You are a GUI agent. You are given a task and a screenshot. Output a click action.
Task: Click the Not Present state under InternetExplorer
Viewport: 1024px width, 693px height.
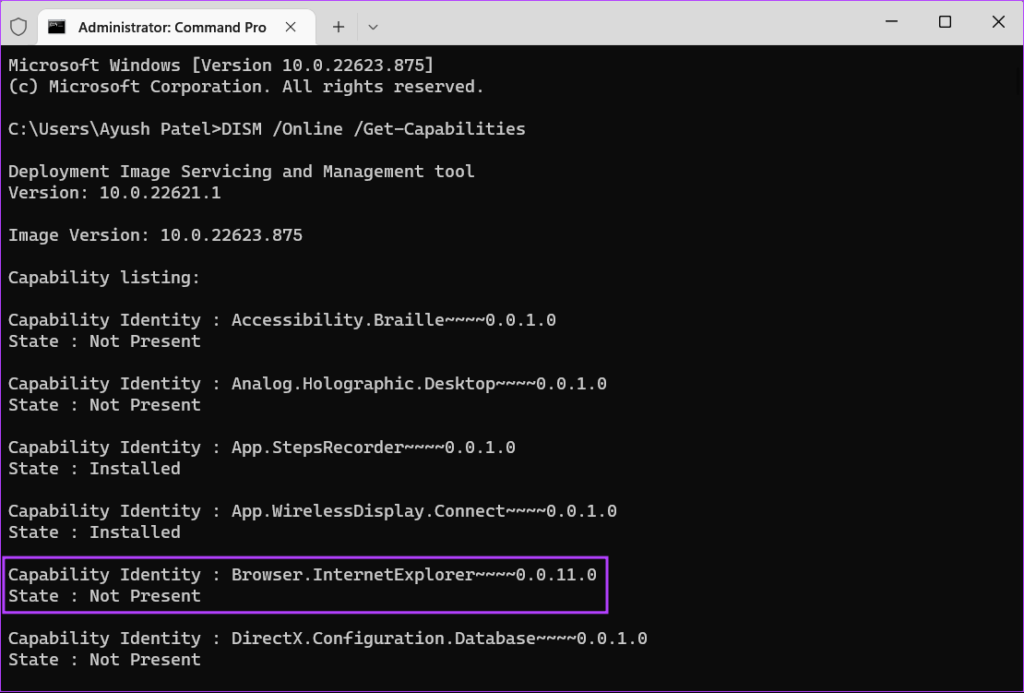point(145,596)
